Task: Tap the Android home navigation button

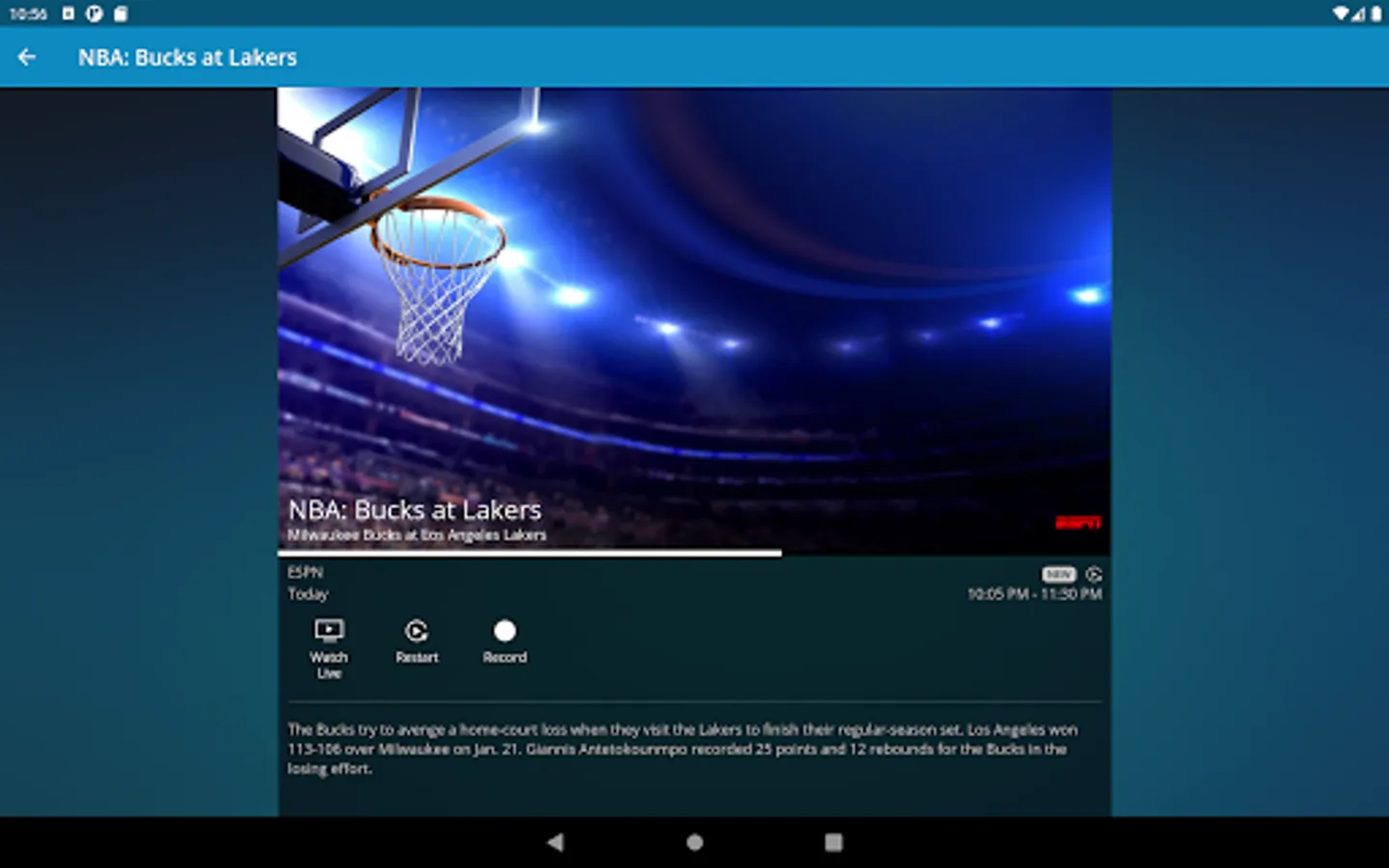Action: click(x=694, y=842)
